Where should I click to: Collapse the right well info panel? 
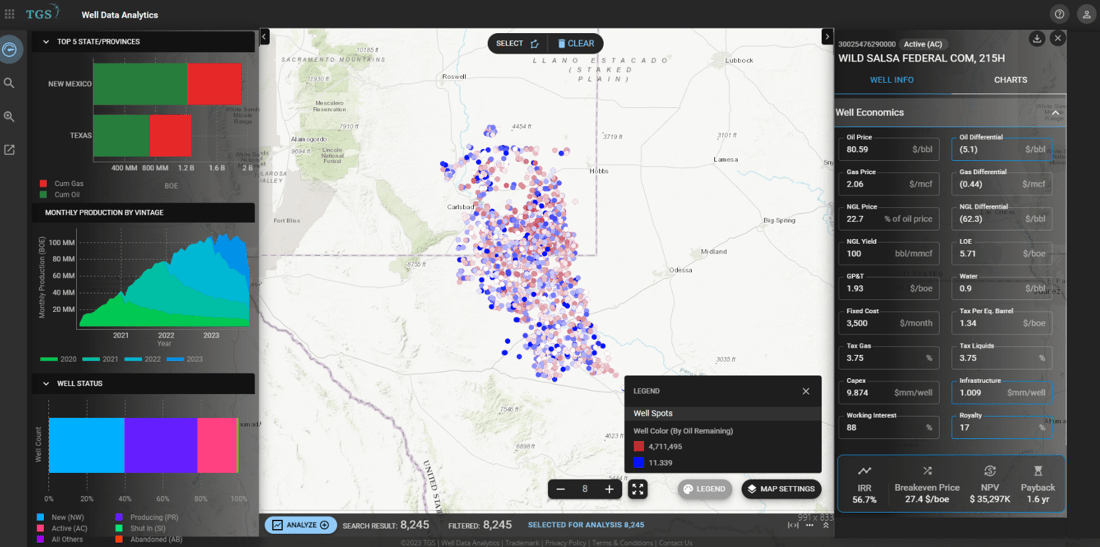point(827,37)
